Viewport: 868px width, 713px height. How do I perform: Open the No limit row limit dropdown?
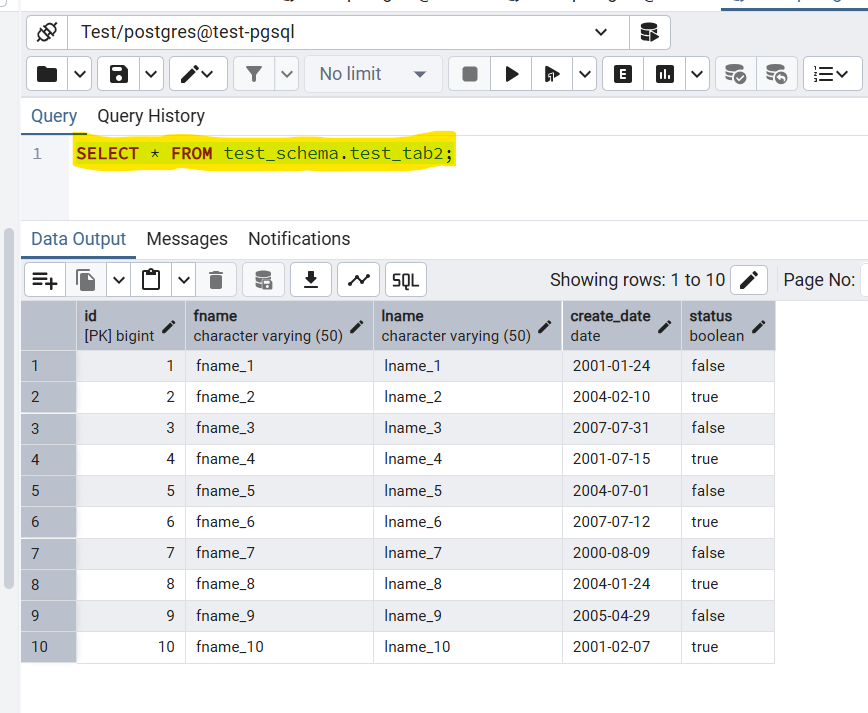click(x=373, y=74)
